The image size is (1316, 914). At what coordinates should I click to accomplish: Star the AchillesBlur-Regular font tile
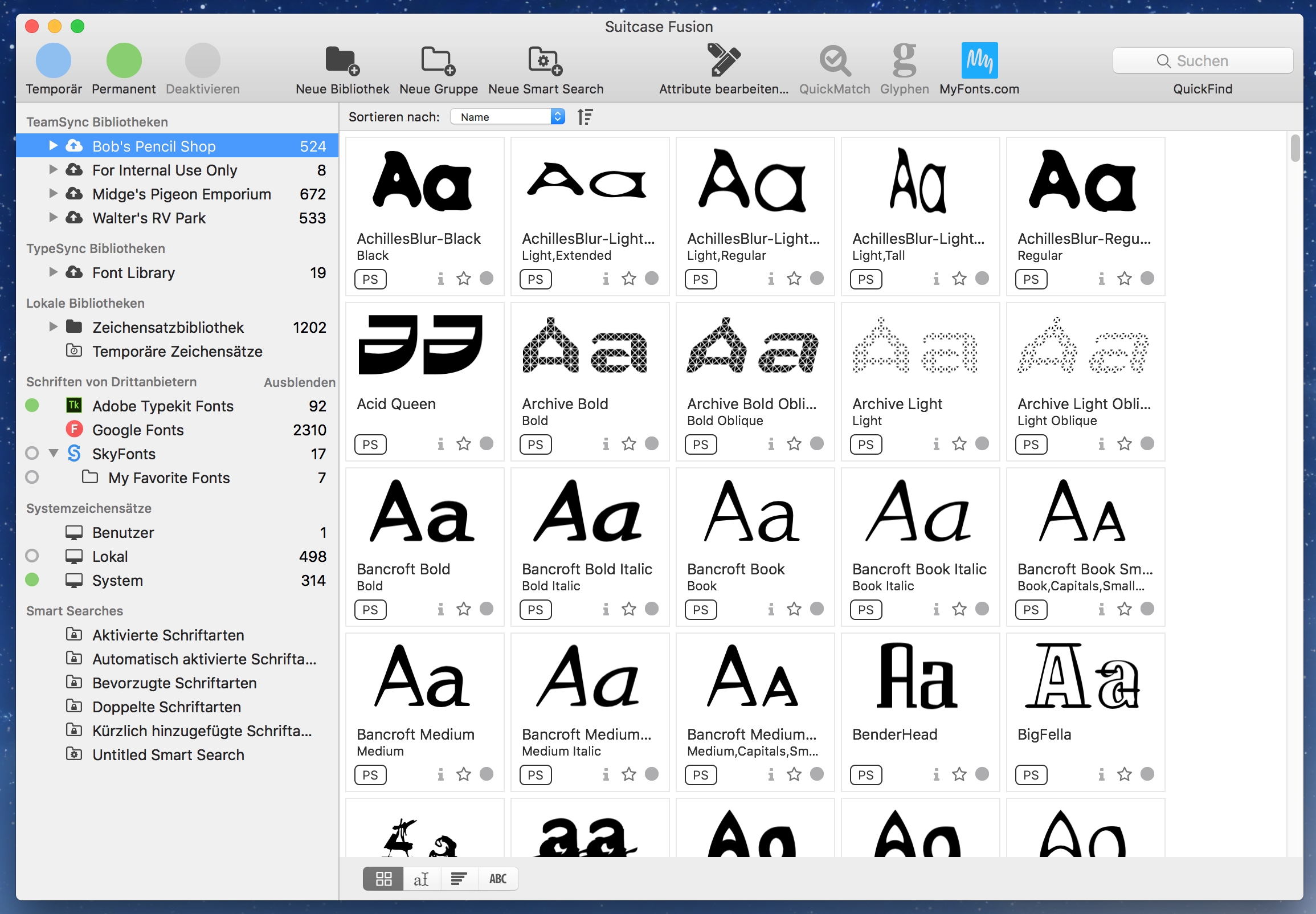(x=1125, y=279)
